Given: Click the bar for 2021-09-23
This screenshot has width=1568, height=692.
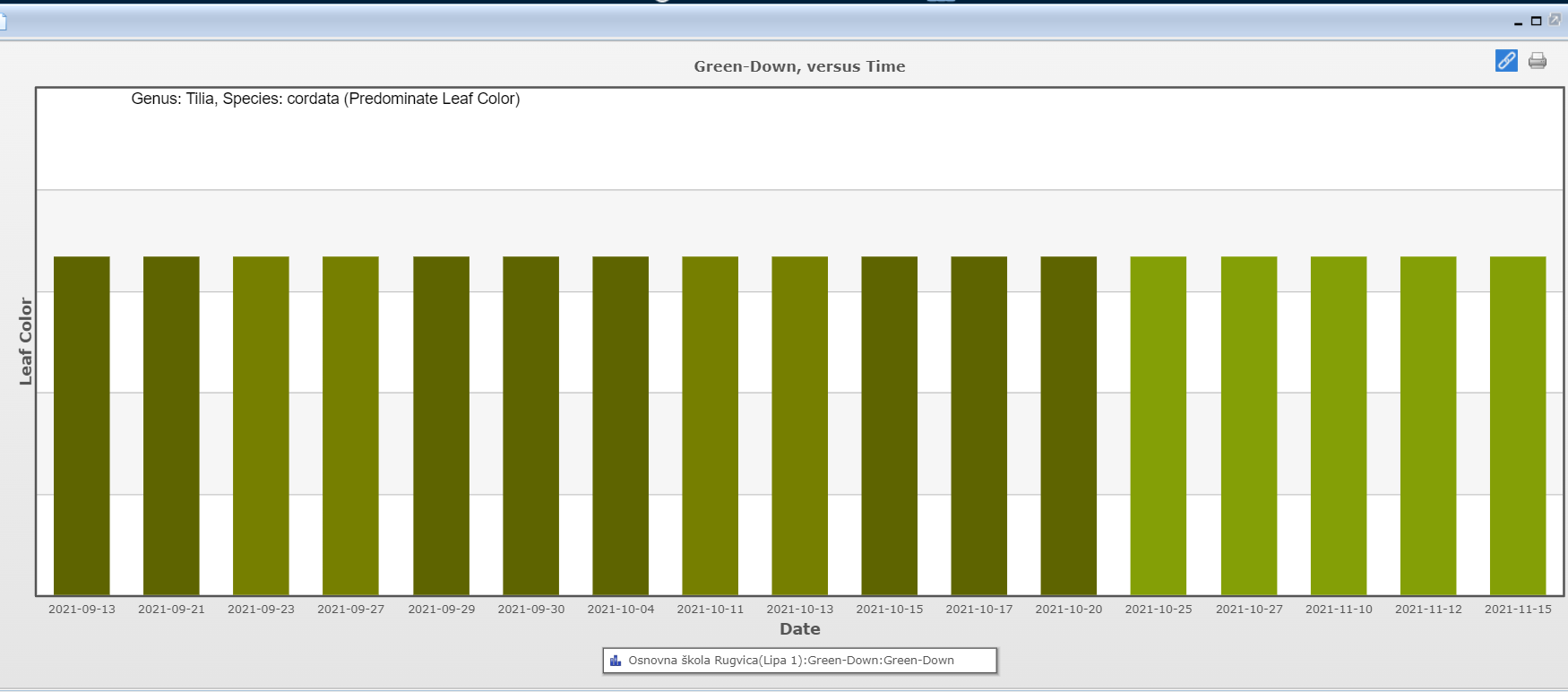Looking at the screenshot, I should click(261, 426).
